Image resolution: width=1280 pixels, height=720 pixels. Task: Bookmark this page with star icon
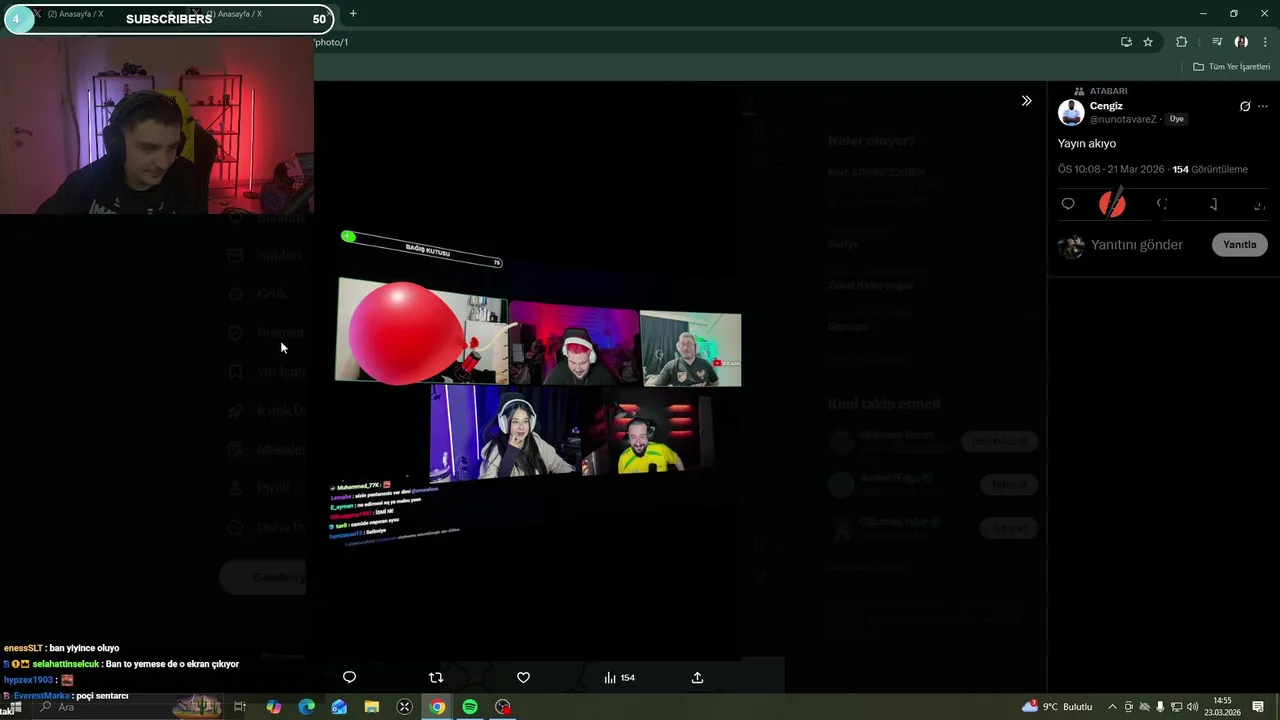pyautogui.click(x=1148, y=42)
